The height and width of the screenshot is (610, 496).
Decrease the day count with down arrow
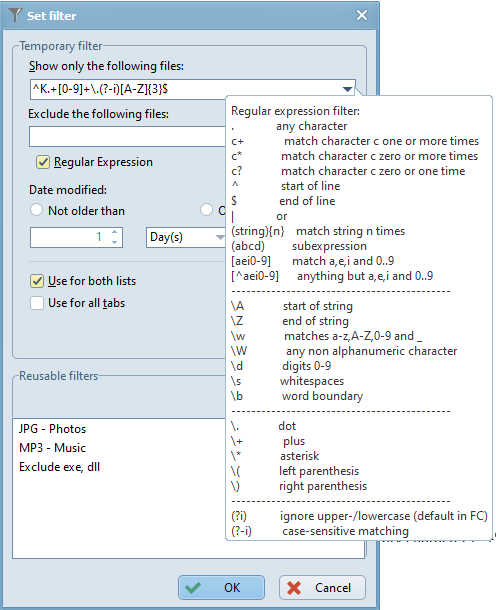click(114, 242)
